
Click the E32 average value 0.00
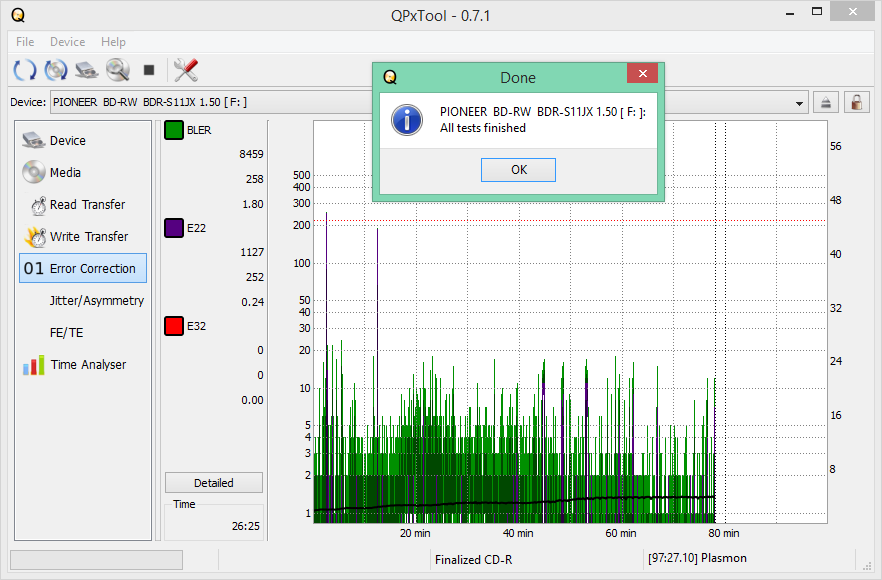[252, 400]
